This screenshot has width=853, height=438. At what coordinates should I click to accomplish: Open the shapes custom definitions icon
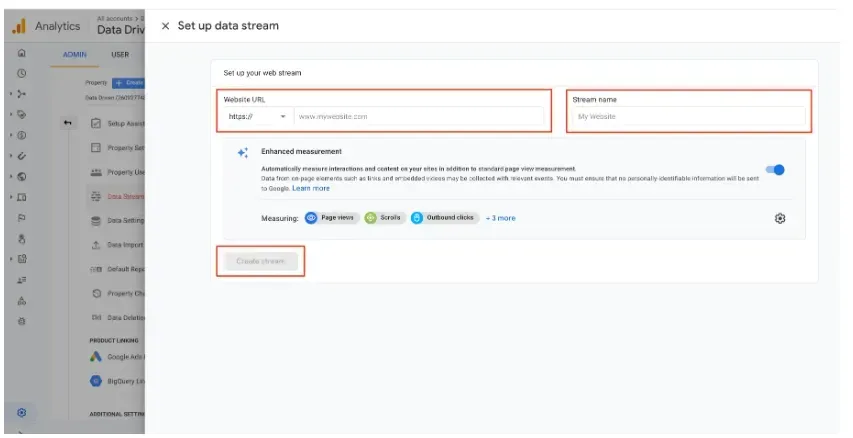pyautogui.click(x=22, y=301)
